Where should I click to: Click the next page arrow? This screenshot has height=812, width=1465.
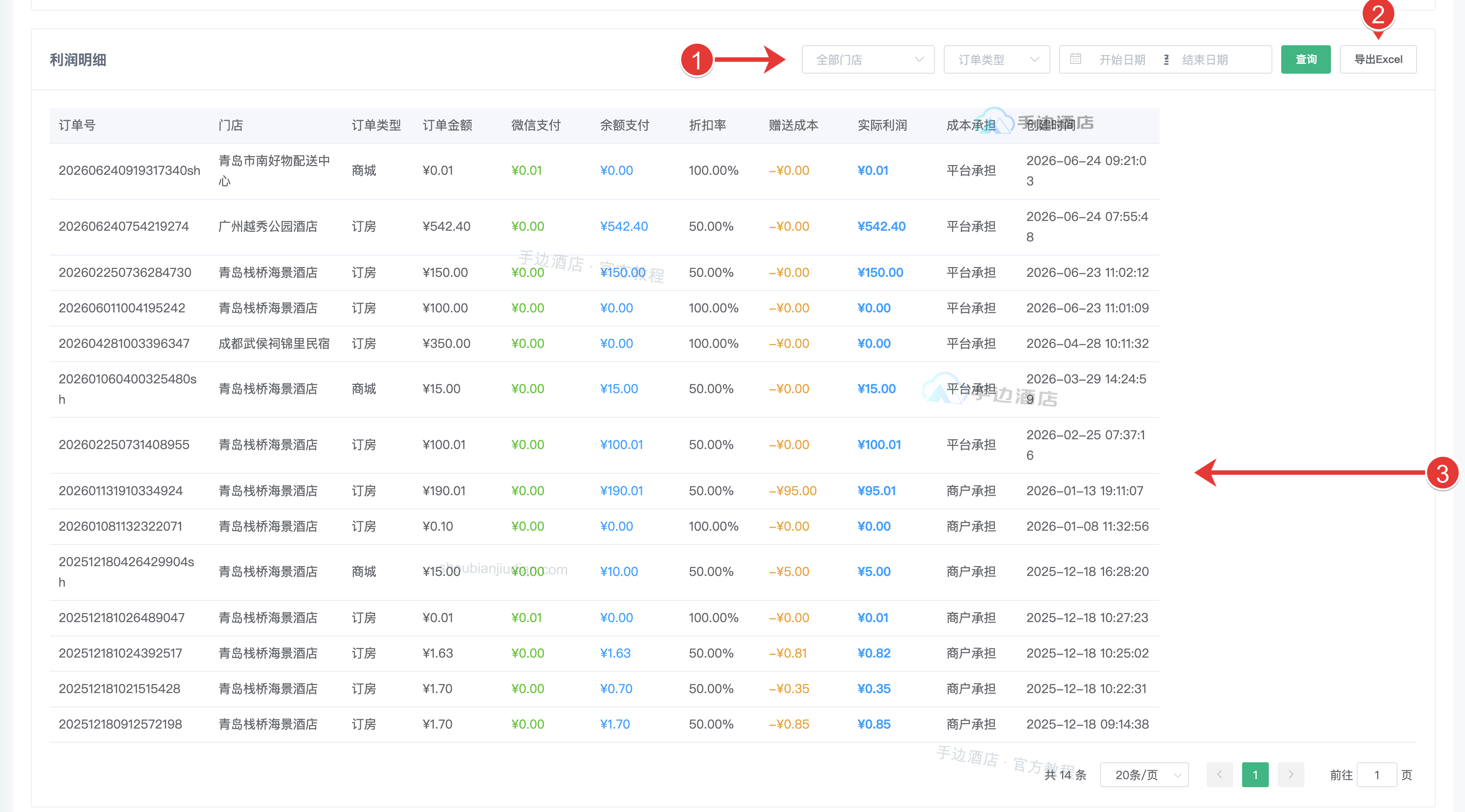click(x=1291, y=775)
